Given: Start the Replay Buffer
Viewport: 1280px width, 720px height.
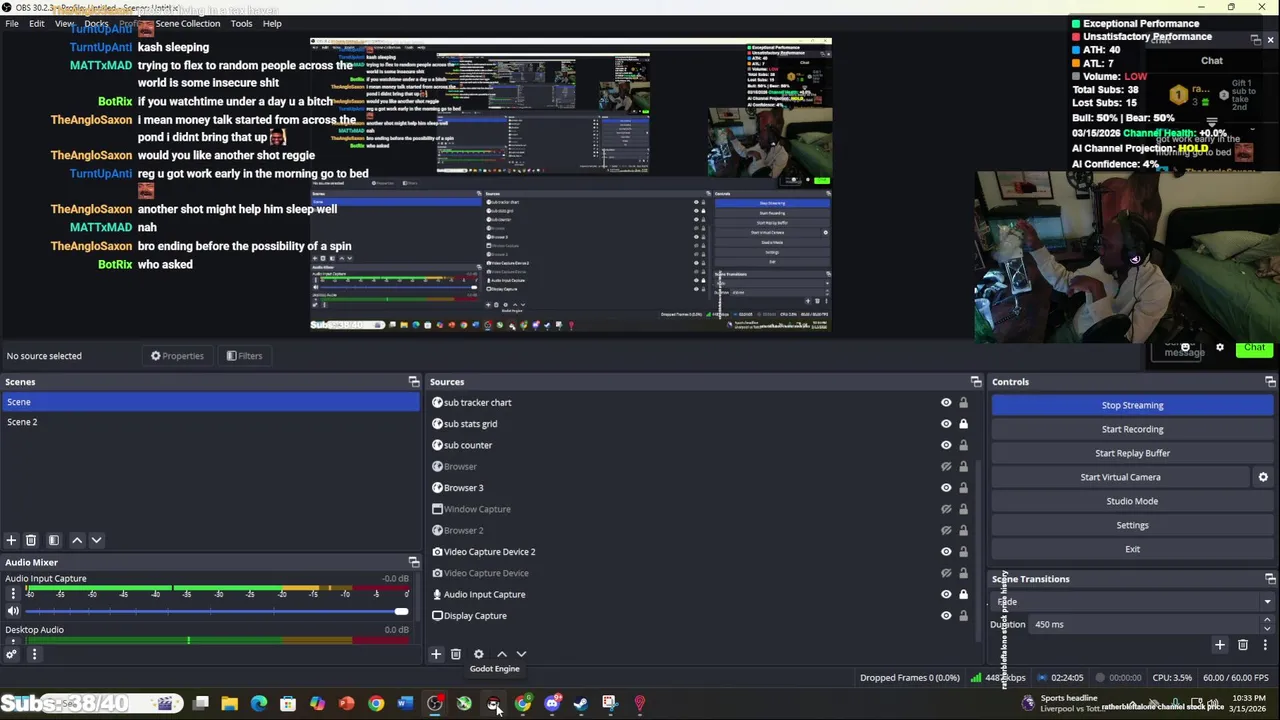Looking at the screenshot, I should coord(1132,453).
